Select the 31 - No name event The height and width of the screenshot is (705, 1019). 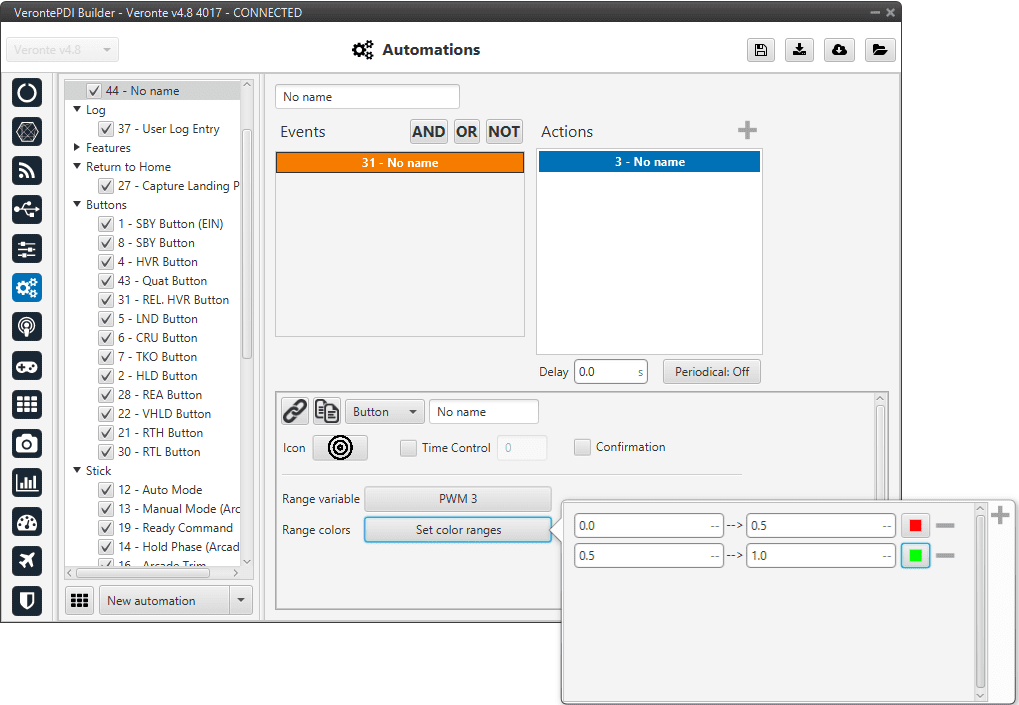point(399,163)
